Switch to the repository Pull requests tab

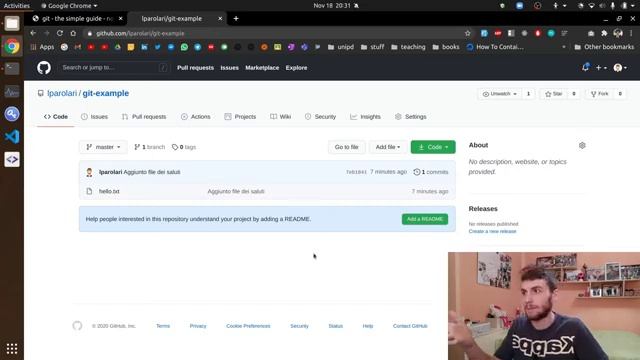144,117
